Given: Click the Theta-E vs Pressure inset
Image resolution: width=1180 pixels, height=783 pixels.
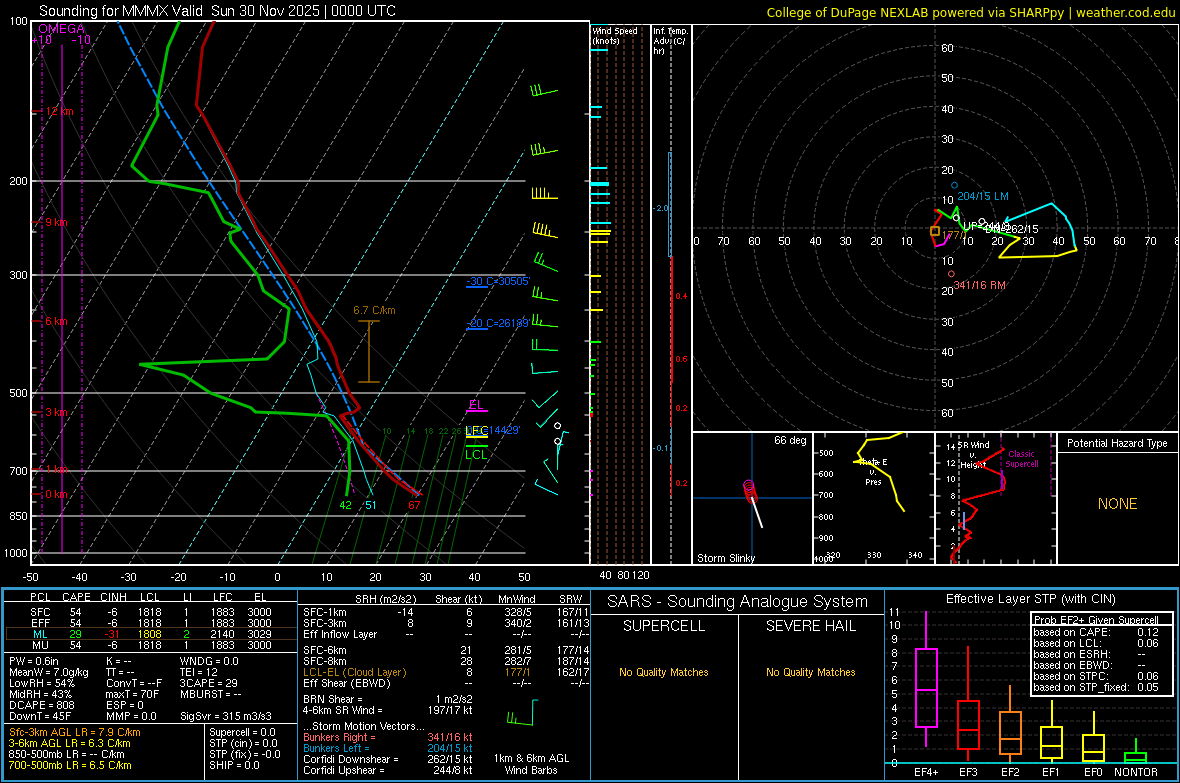Looking at the screenshot, I should click(x=874, y=498).
